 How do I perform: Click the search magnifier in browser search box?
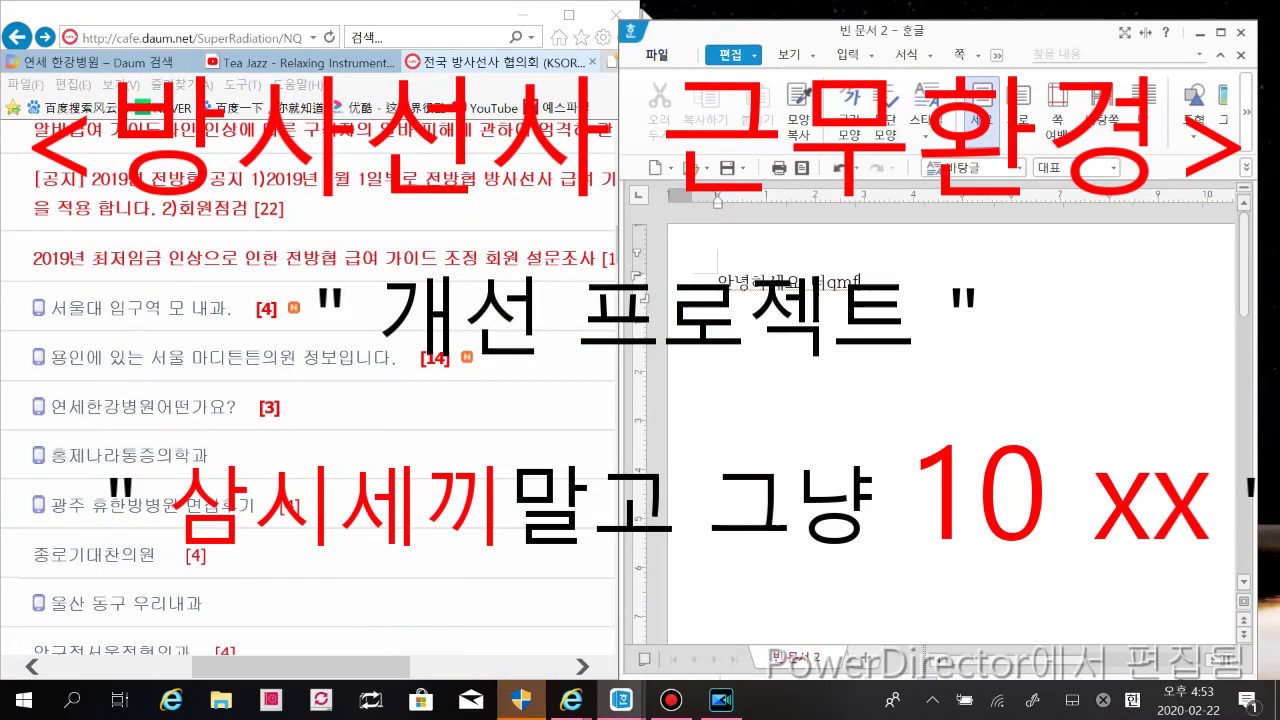coord(516,37)
